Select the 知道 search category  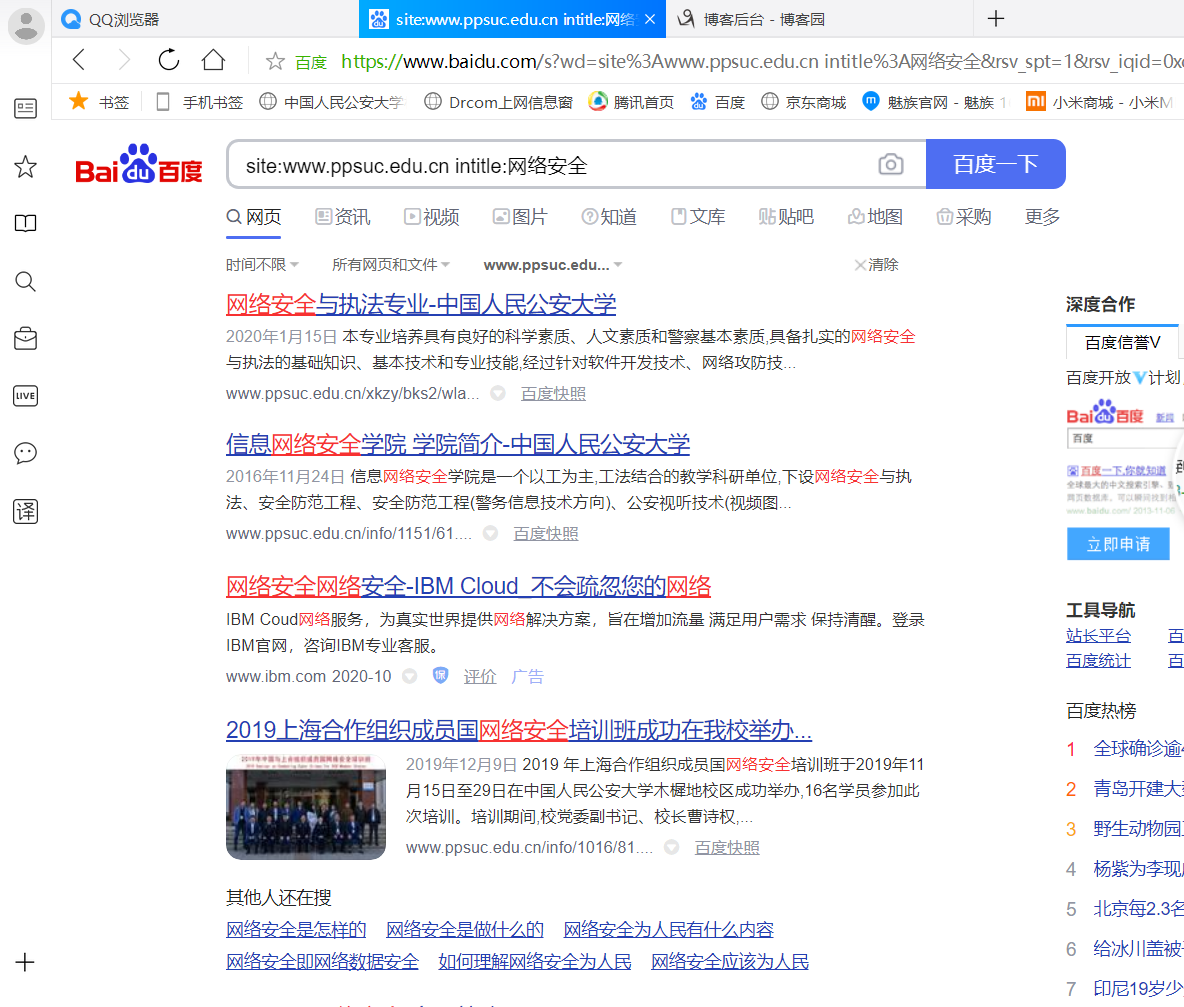coord(609,217)
